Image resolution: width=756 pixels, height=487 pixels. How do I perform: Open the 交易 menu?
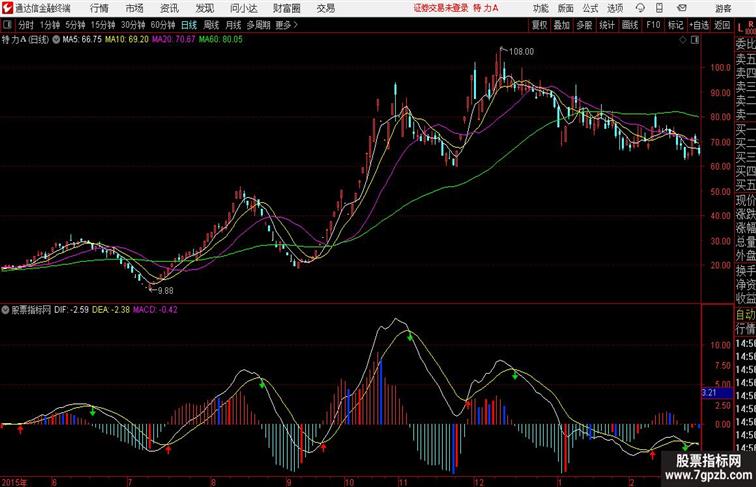(x=325, y=8)
